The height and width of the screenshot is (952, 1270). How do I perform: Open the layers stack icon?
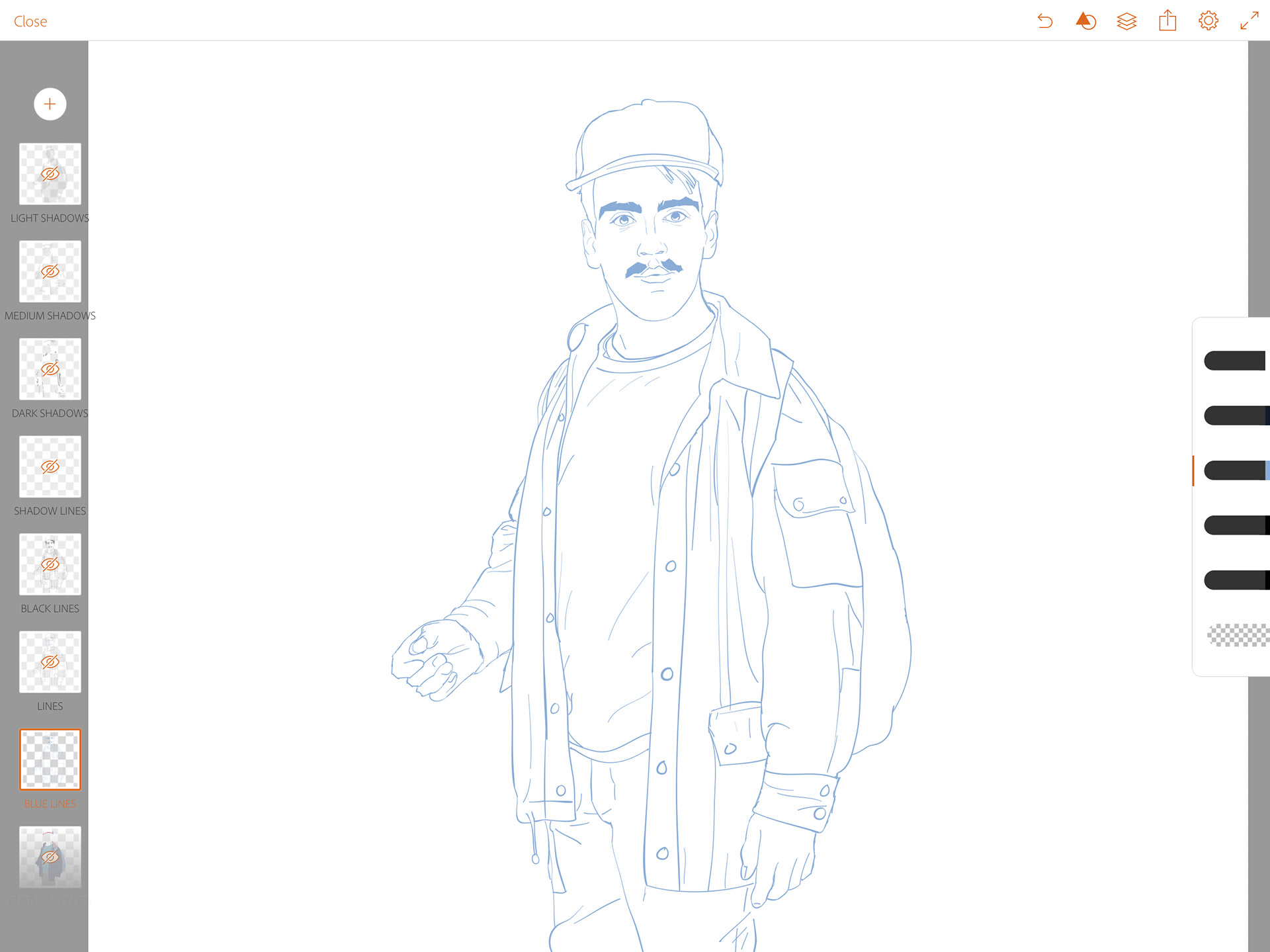(x=1126, y=21)
